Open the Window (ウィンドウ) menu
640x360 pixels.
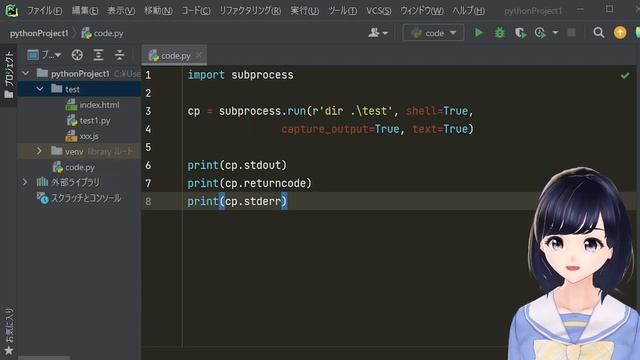pyautogui.click(x=422, y=11)
